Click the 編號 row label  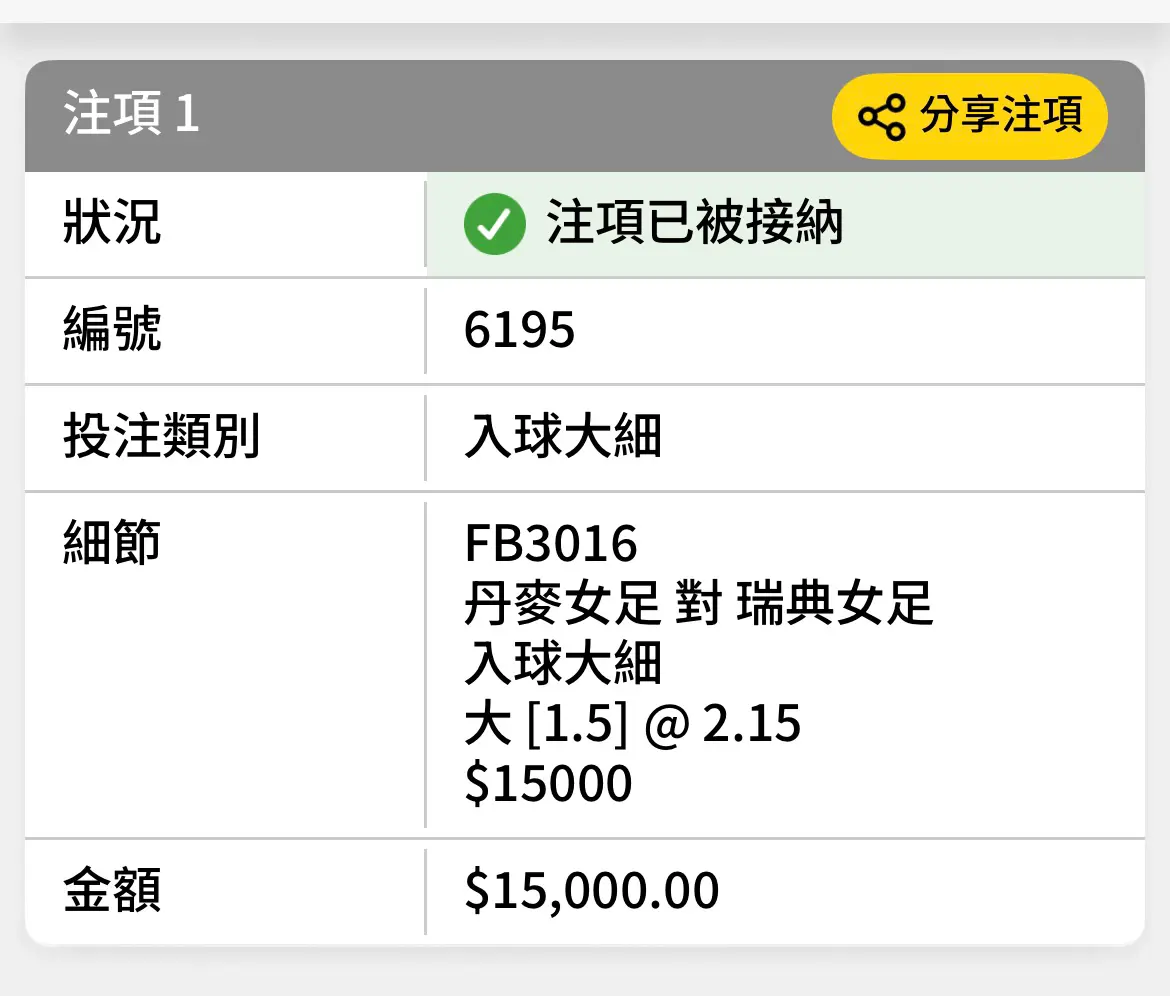[x=112, y=328]
